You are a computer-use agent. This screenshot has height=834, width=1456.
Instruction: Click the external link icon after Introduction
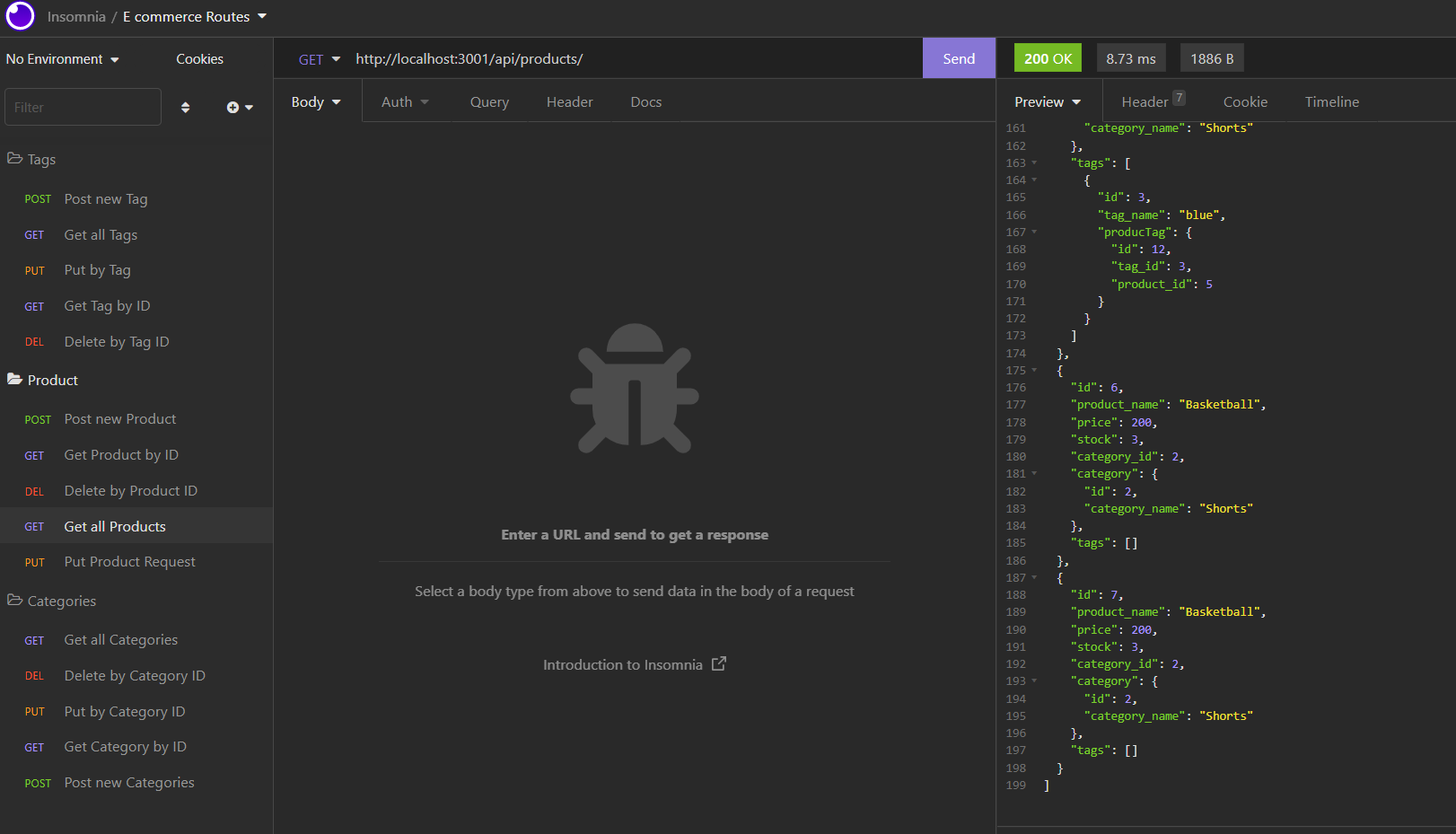tap(719, 664)
